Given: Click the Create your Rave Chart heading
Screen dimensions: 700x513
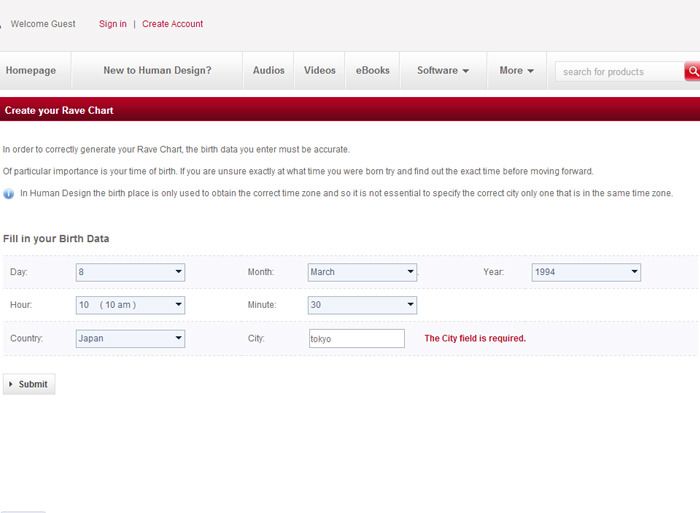Looking at the screenshot, I should click(59, 110).
